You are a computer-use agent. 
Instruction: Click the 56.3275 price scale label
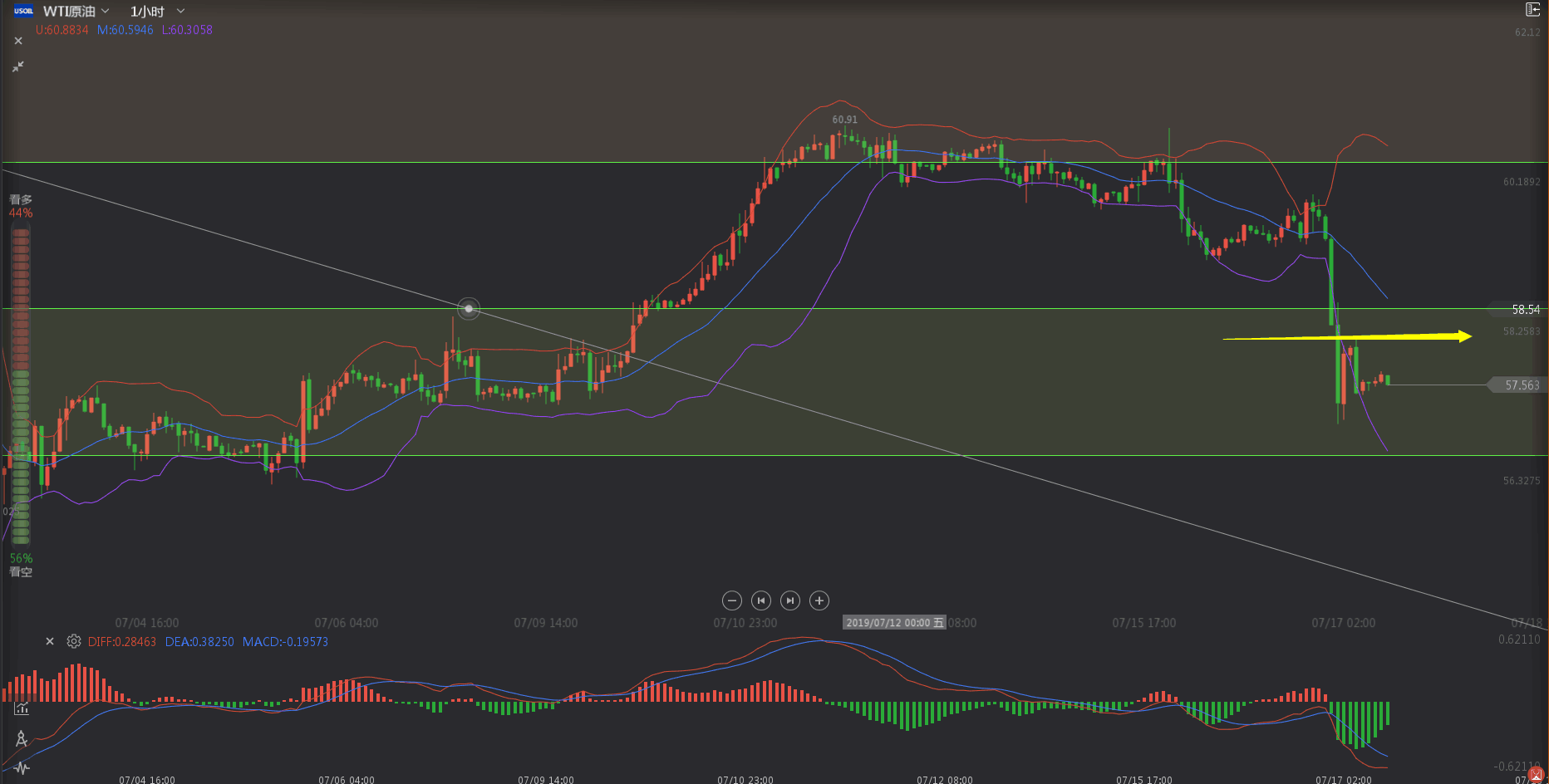(1522, 481)
